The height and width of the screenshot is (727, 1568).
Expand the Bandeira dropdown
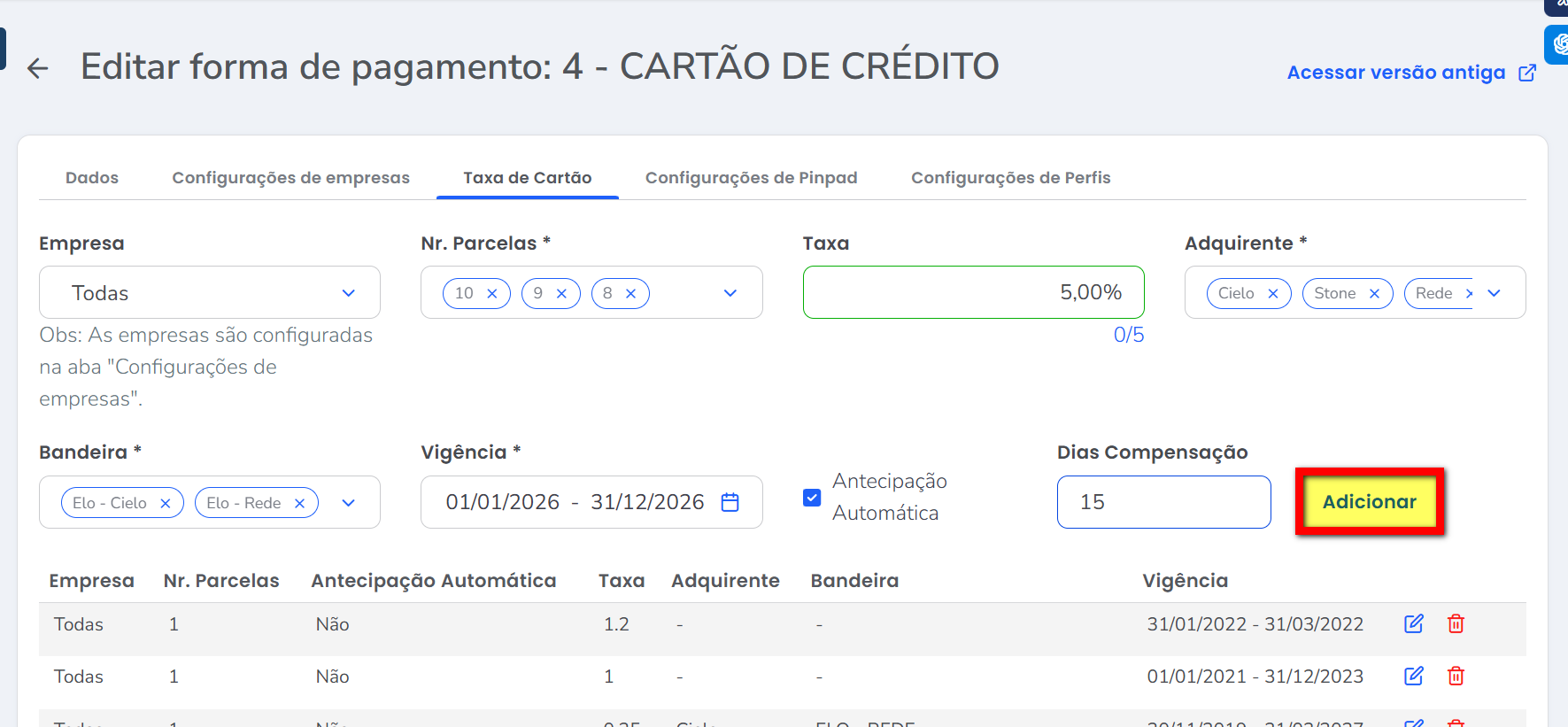(x=349, y=503)
